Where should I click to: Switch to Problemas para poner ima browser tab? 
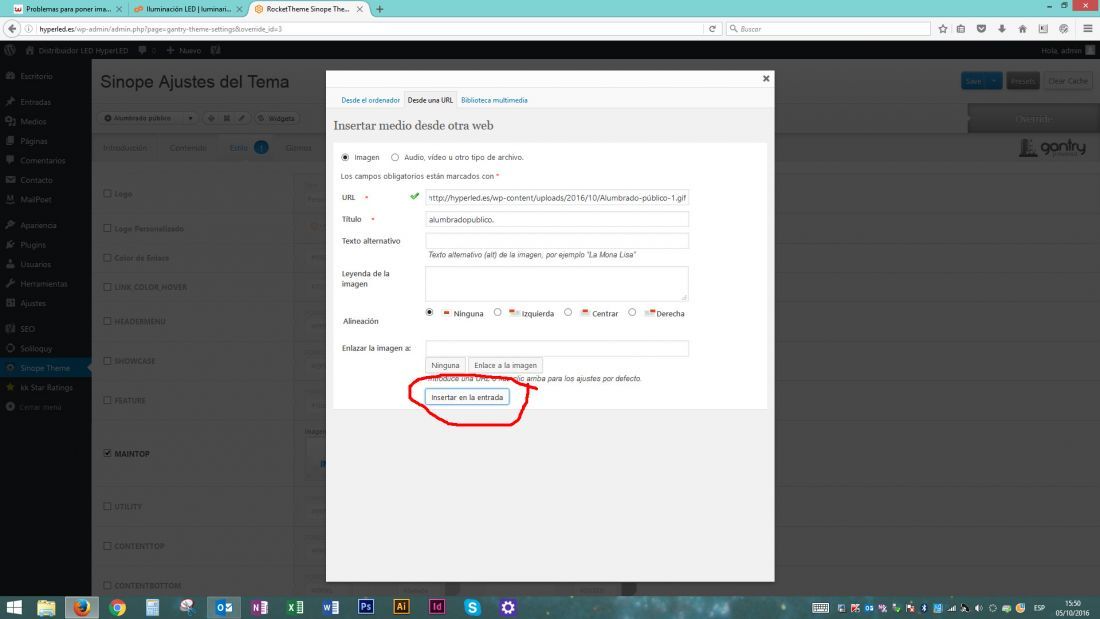tap(68, 9)
